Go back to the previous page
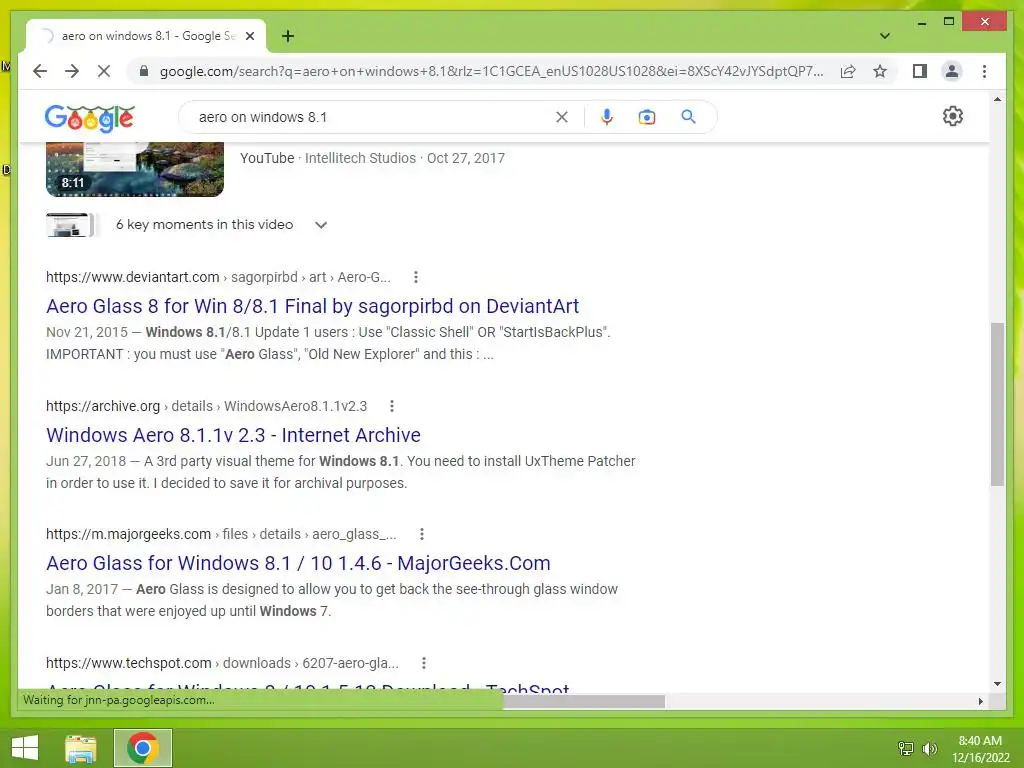Viewport: 1024px width, 768px height. coord(40,71)
